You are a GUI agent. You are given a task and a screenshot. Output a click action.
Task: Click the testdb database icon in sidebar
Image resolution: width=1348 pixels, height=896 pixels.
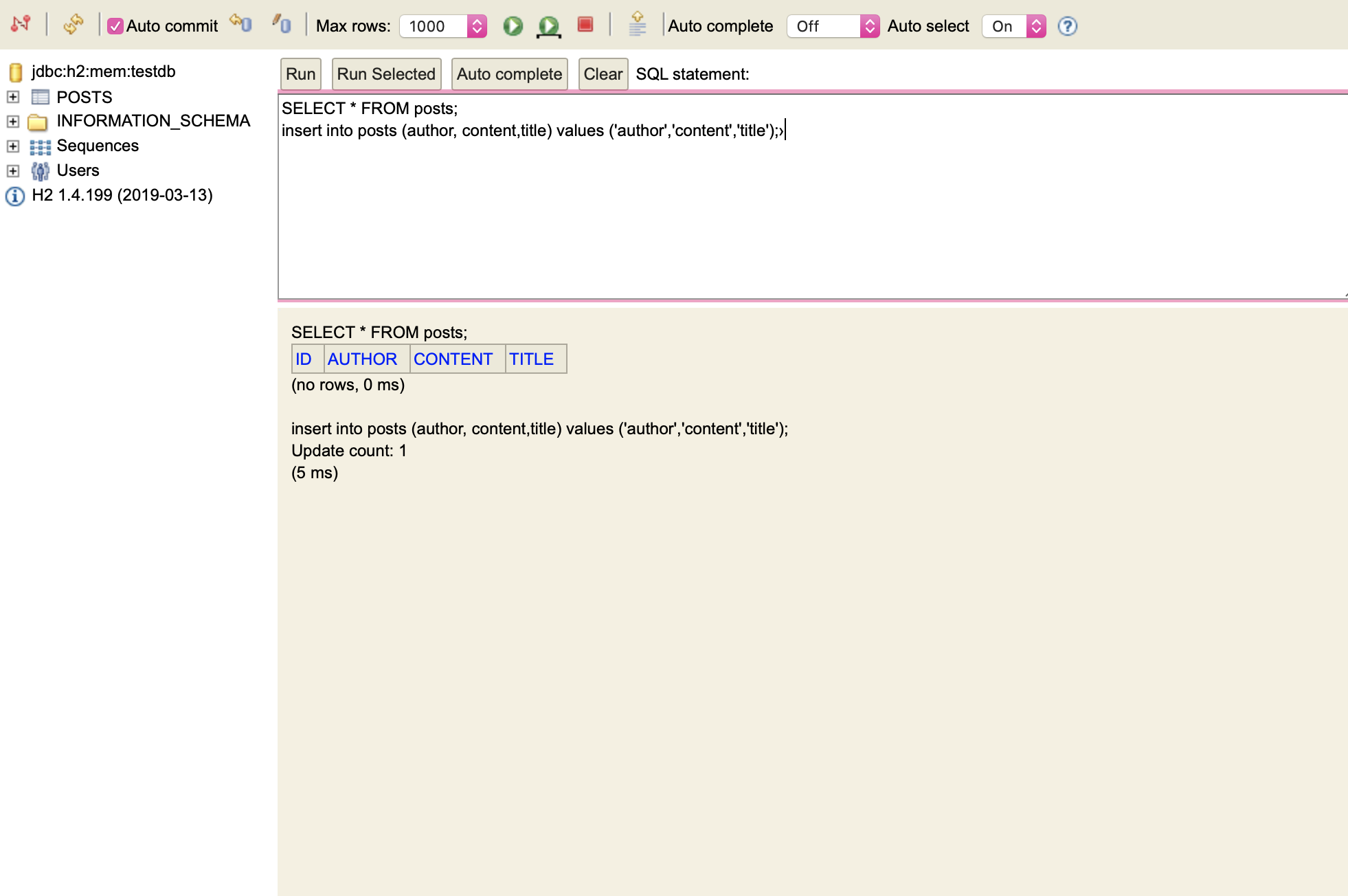(15, 71)
